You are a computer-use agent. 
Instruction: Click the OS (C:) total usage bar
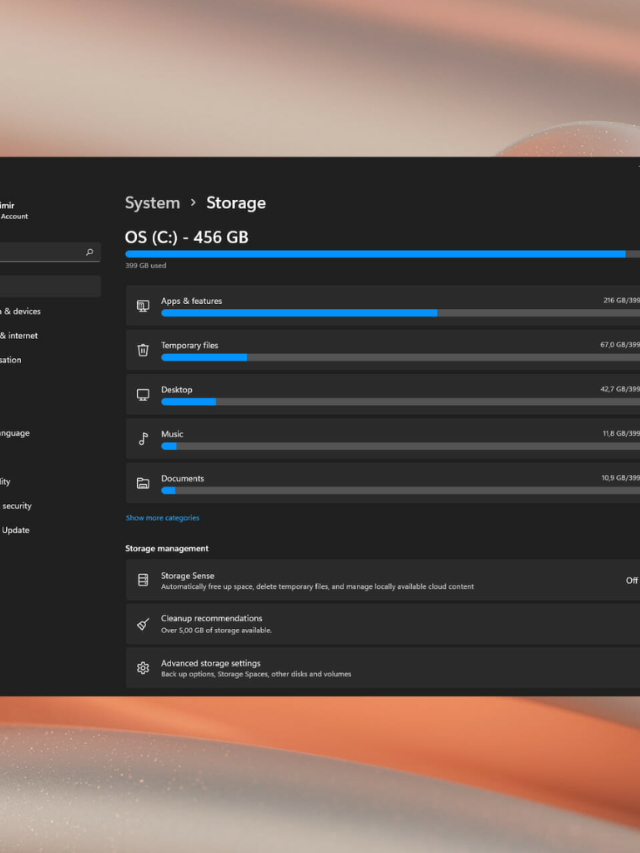(383, 254)
